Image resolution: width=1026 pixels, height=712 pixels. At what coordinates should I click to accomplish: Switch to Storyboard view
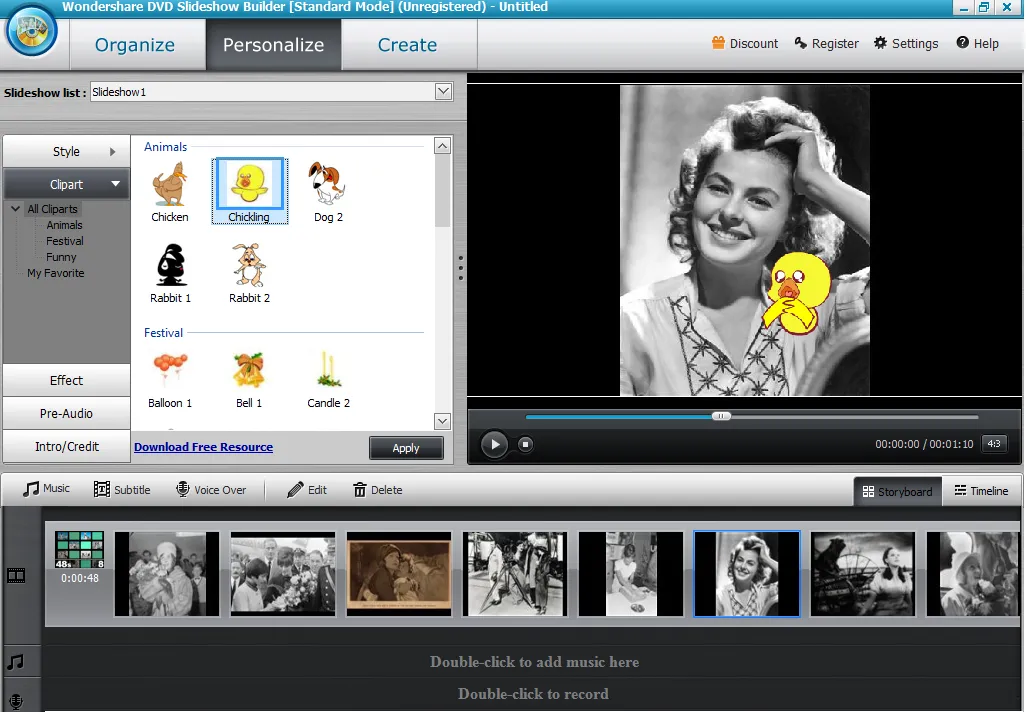click(897, 490)
